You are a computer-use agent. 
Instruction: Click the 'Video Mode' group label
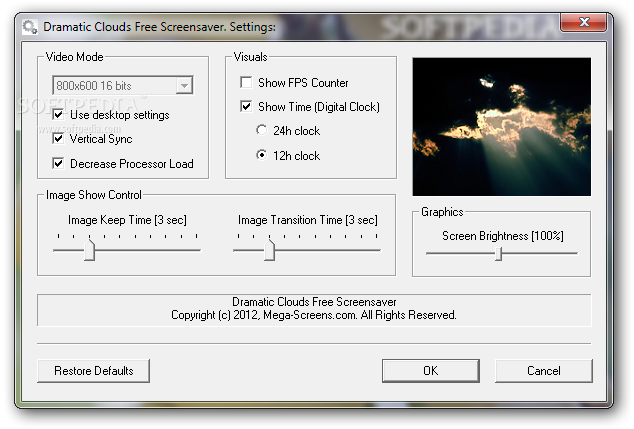[x=74, y=57]
